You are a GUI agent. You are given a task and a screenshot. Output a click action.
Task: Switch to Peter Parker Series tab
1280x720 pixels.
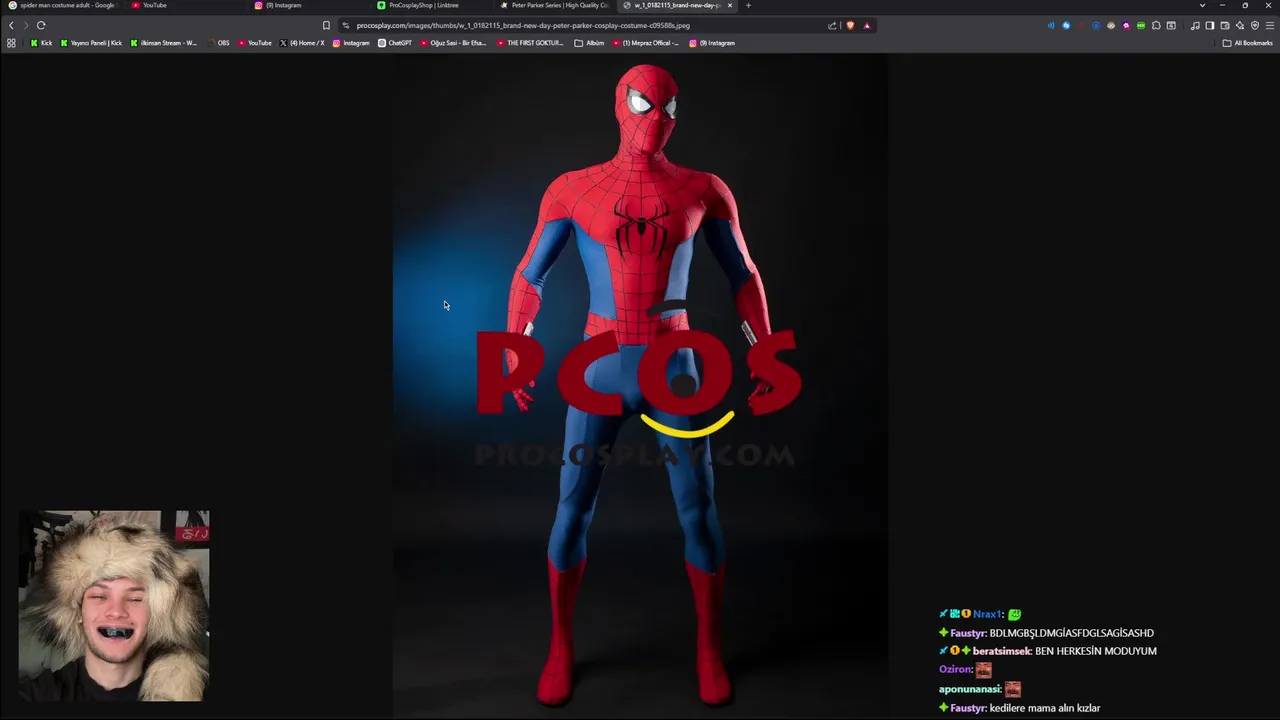pos(555,5)
